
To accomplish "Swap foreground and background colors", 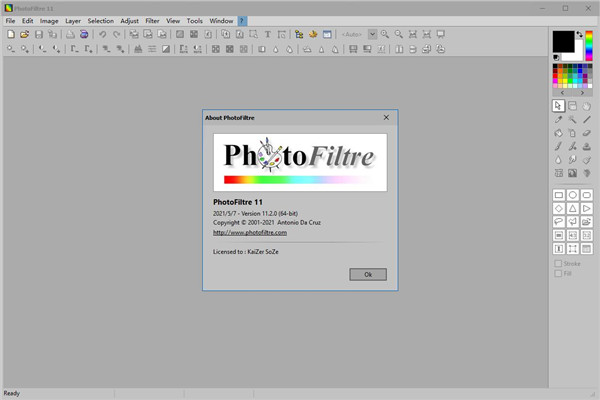I will [579, 35].
